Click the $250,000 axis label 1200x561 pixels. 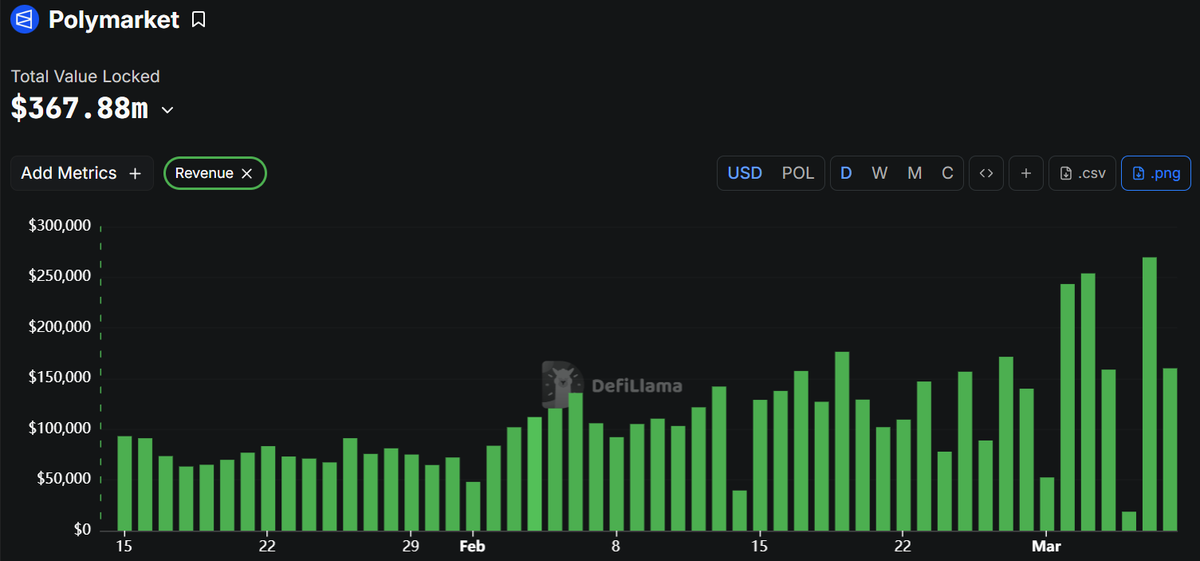pos(60,276)
